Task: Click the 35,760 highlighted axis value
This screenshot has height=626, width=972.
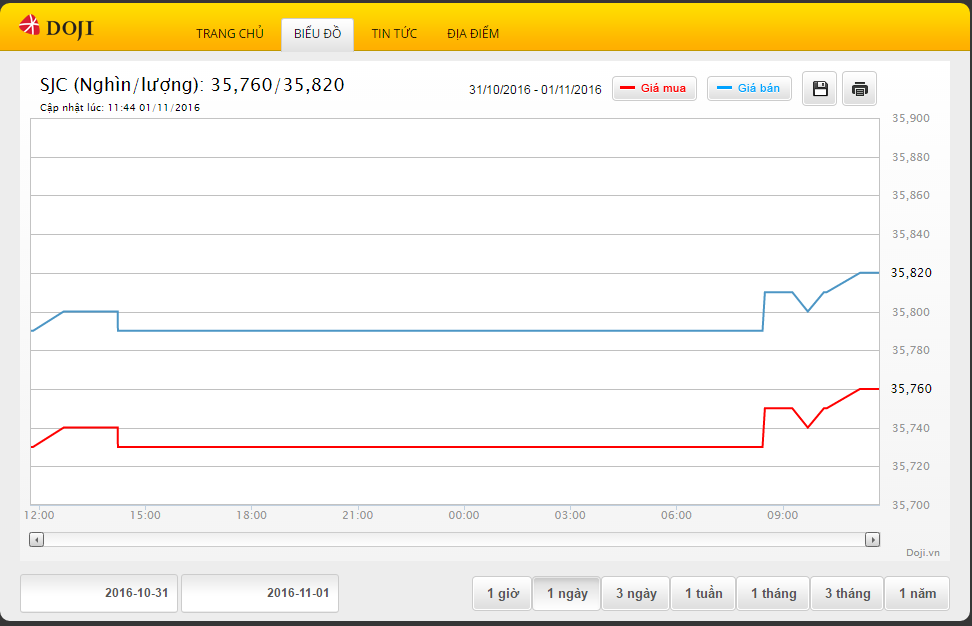Action: tap(911, 389)
